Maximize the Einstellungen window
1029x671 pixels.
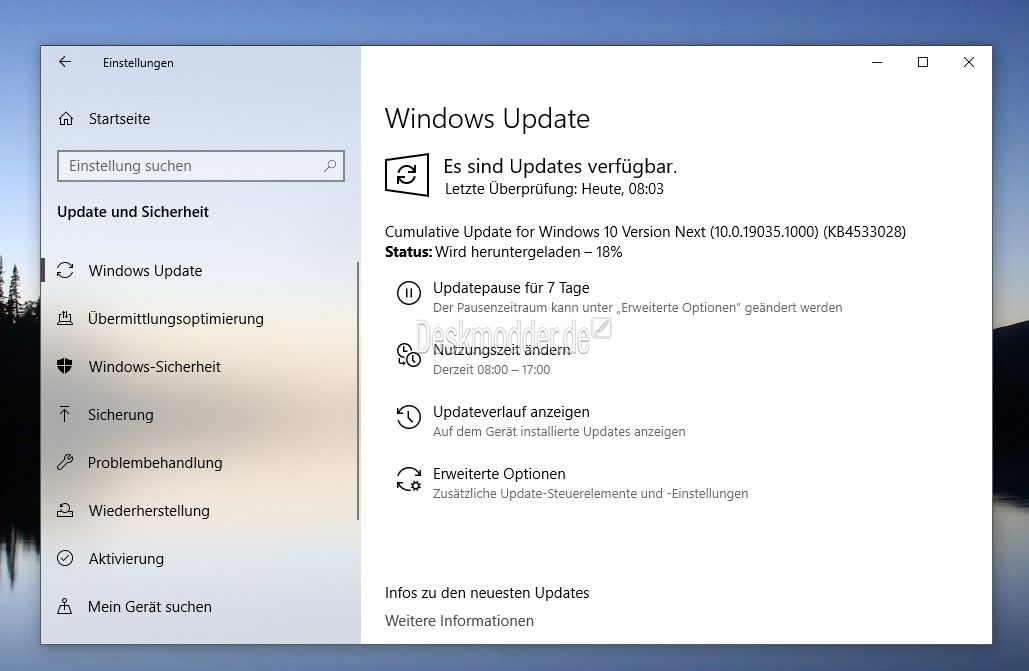923,62
